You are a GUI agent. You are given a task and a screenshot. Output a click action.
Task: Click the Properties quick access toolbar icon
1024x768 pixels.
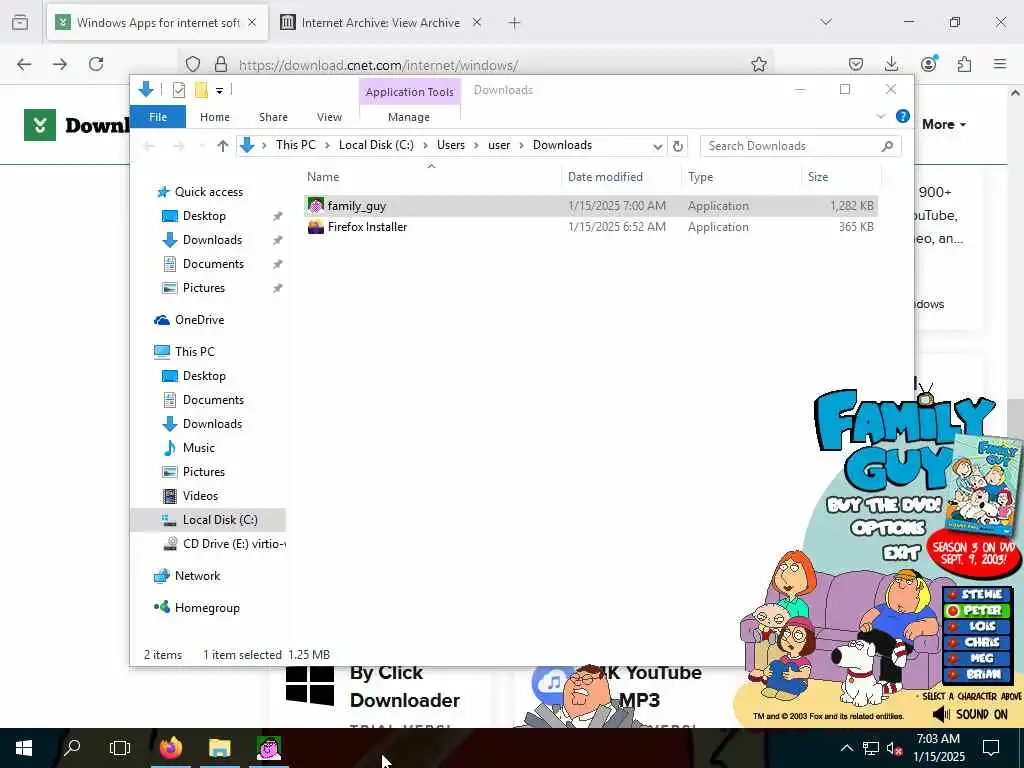click(178, 90)
